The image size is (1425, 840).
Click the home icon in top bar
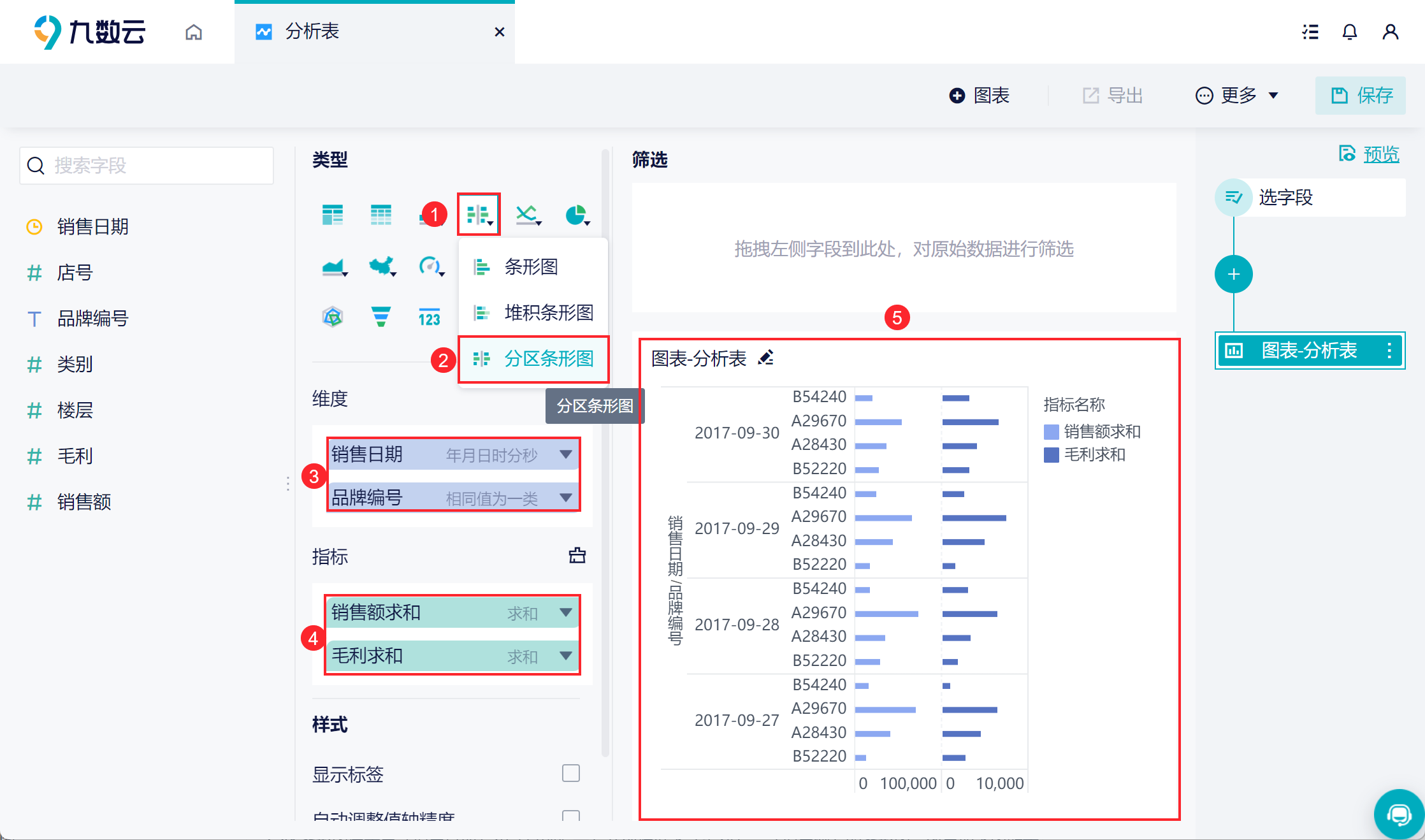point(194,32)
